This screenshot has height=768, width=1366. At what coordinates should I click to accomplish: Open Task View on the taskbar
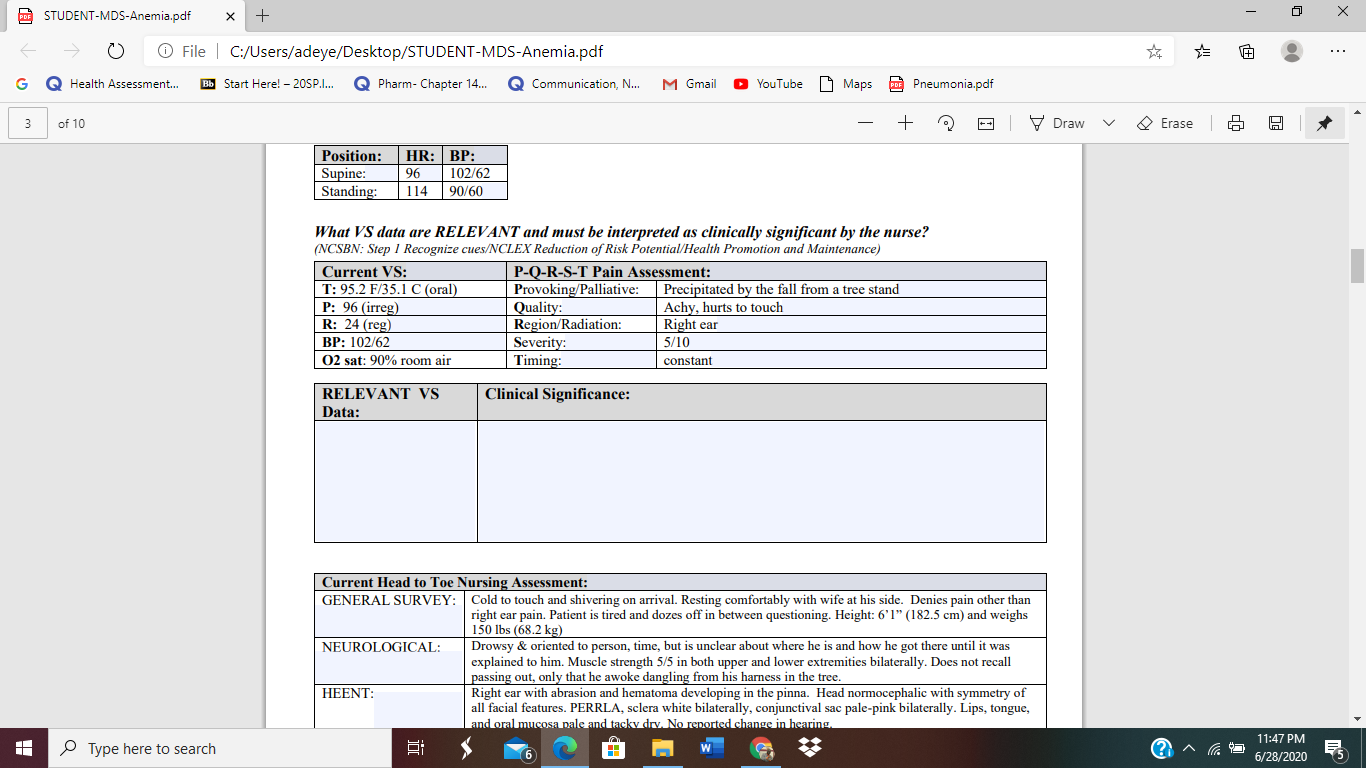click(416, 748)
